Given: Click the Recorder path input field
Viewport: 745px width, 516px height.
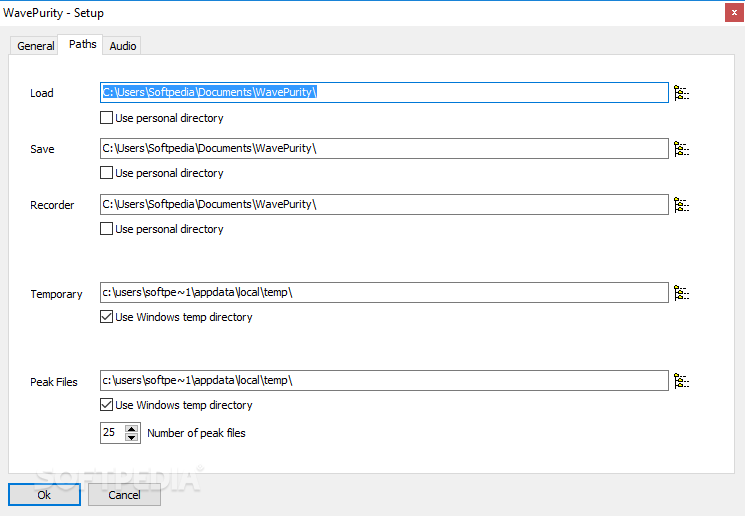Looking at the screenshot, I should coord(384,204).
